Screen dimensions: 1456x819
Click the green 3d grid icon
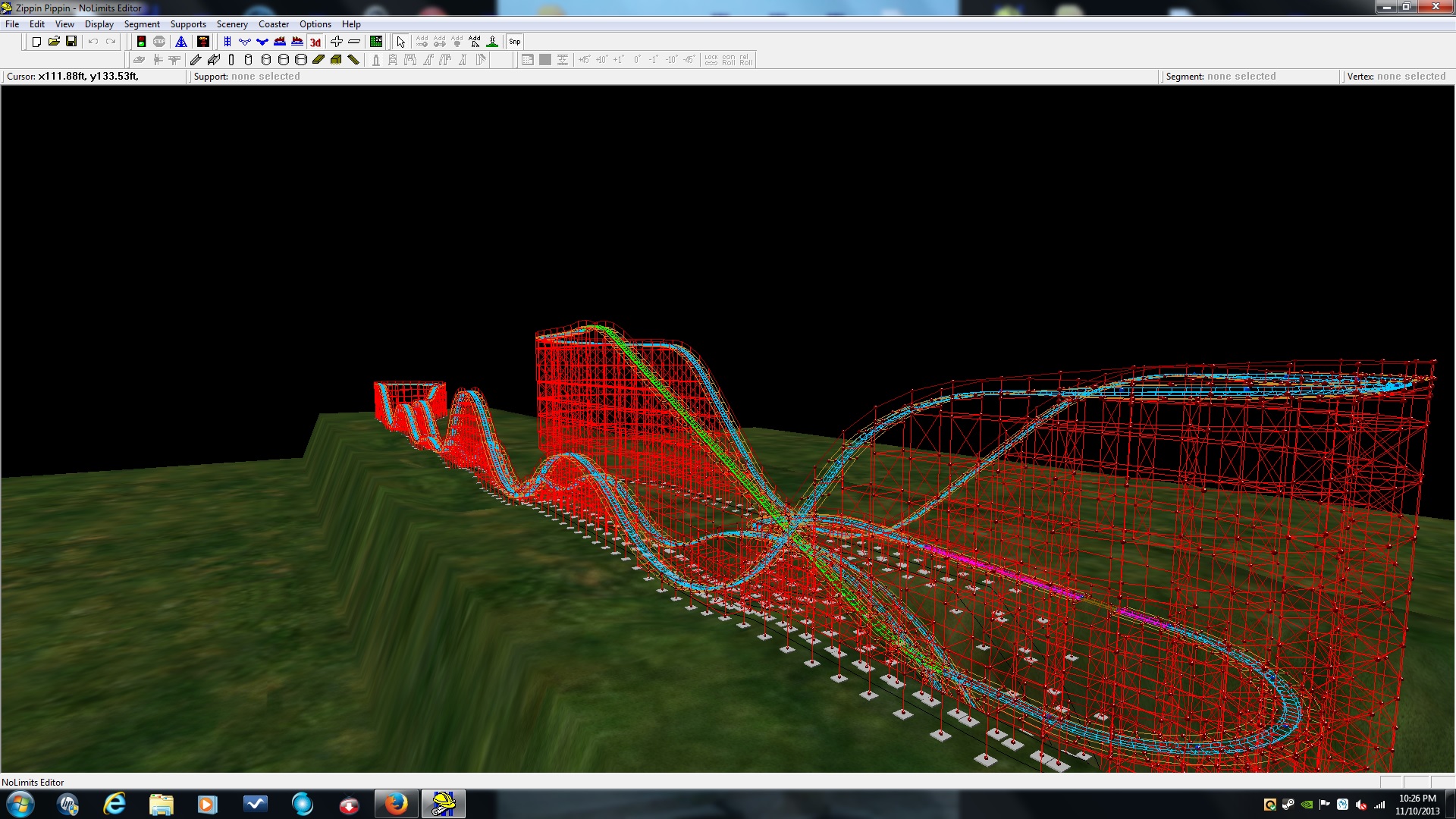[x=376, y=42]
